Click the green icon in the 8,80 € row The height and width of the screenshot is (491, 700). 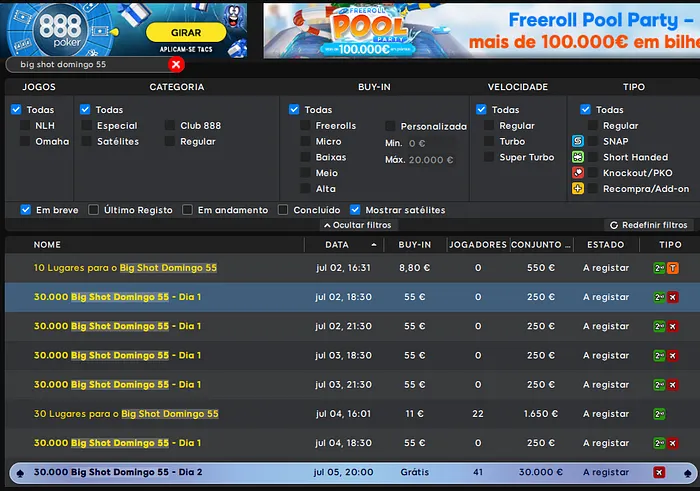click(659, 268)
